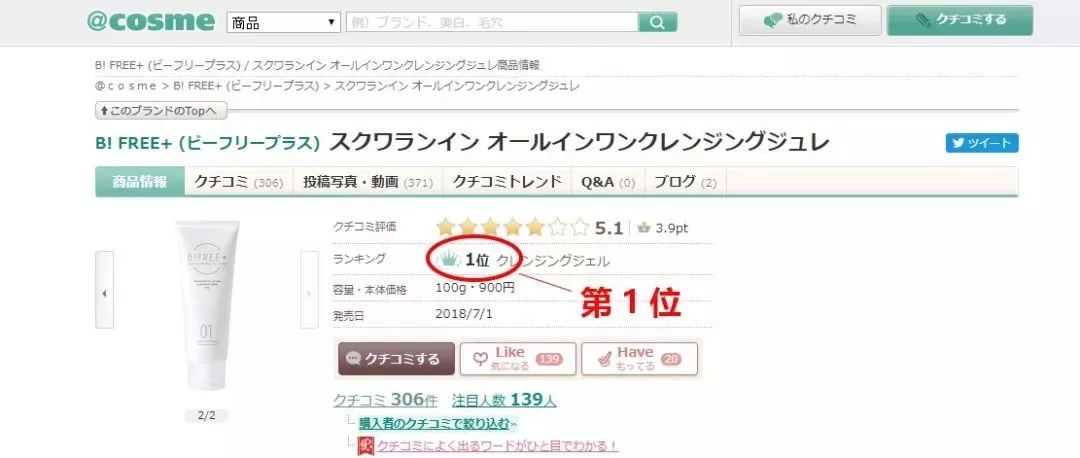Click the @cosme logo
The image size is (1080, 458).
pyautogui.click(x=151, y=21)
